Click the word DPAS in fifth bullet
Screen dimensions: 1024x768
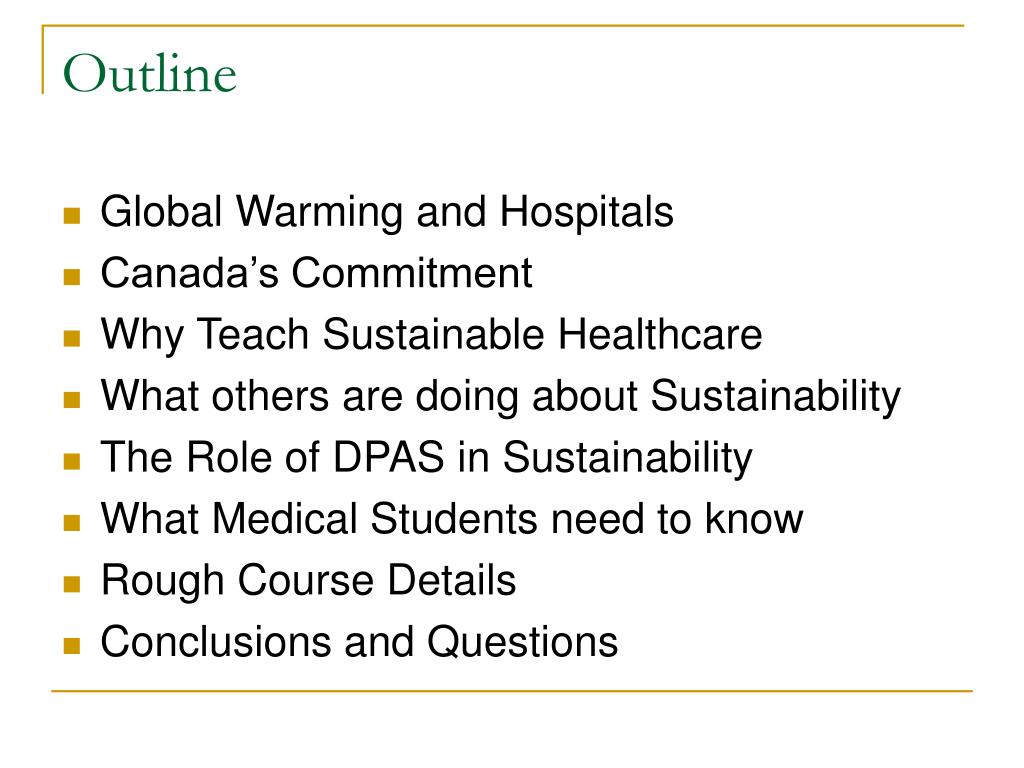389,456
